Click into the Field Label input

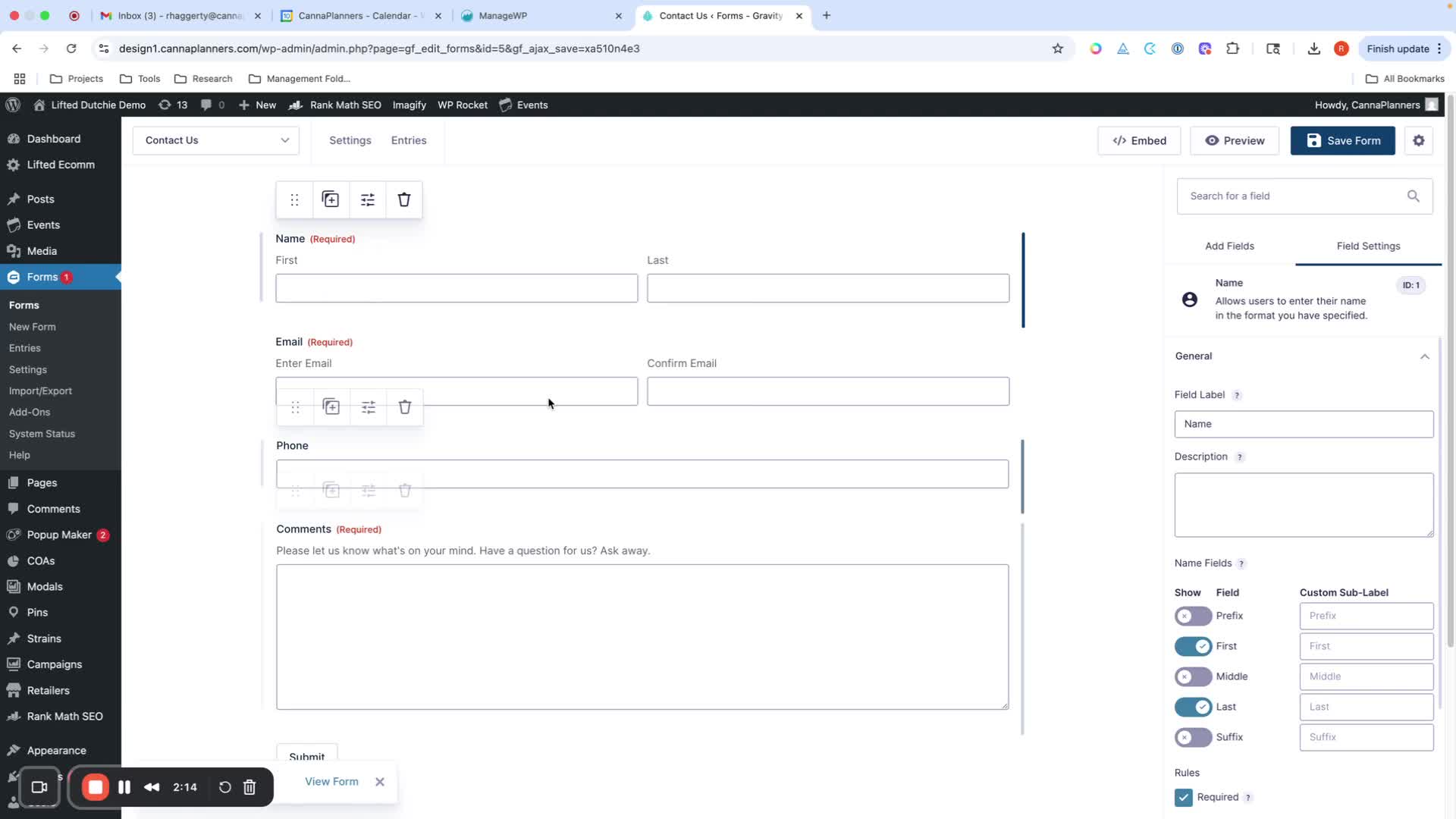[1303, 424]
